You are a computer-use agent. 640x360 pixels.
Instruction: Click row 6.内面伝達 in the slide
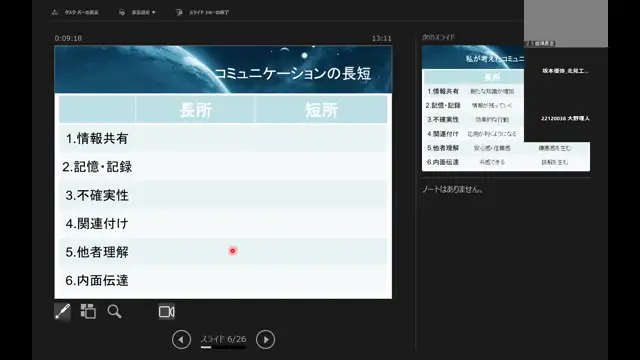[x=223, y=280]
